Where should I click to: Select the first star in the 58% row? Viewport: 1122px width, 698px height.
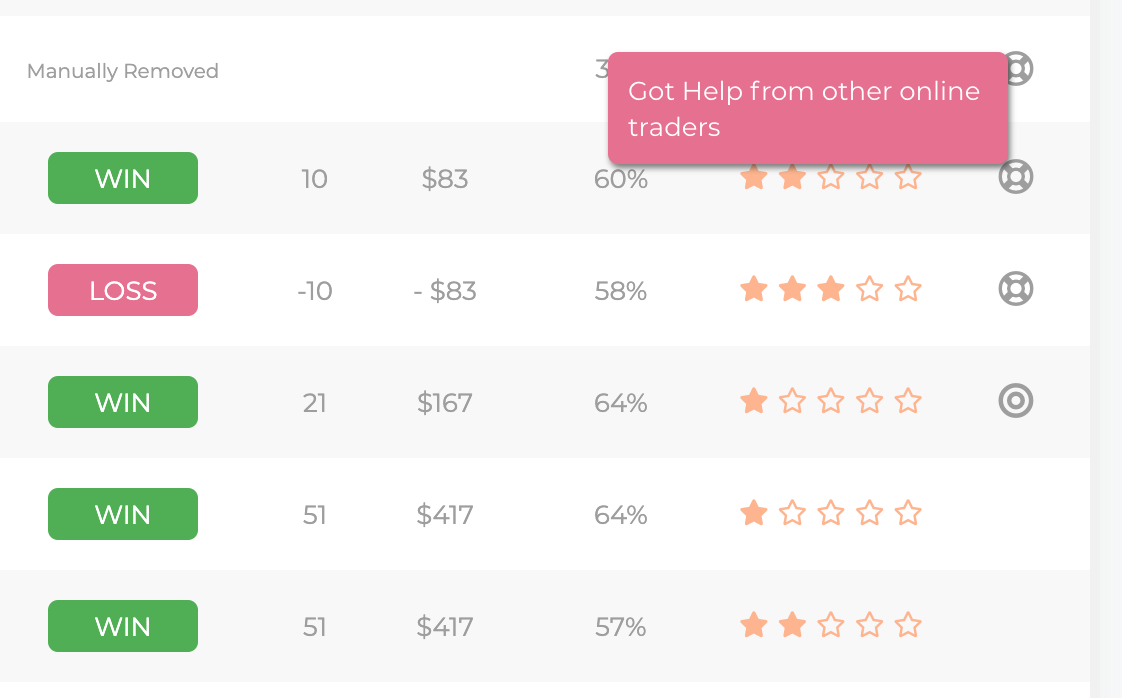click(753, 289)
